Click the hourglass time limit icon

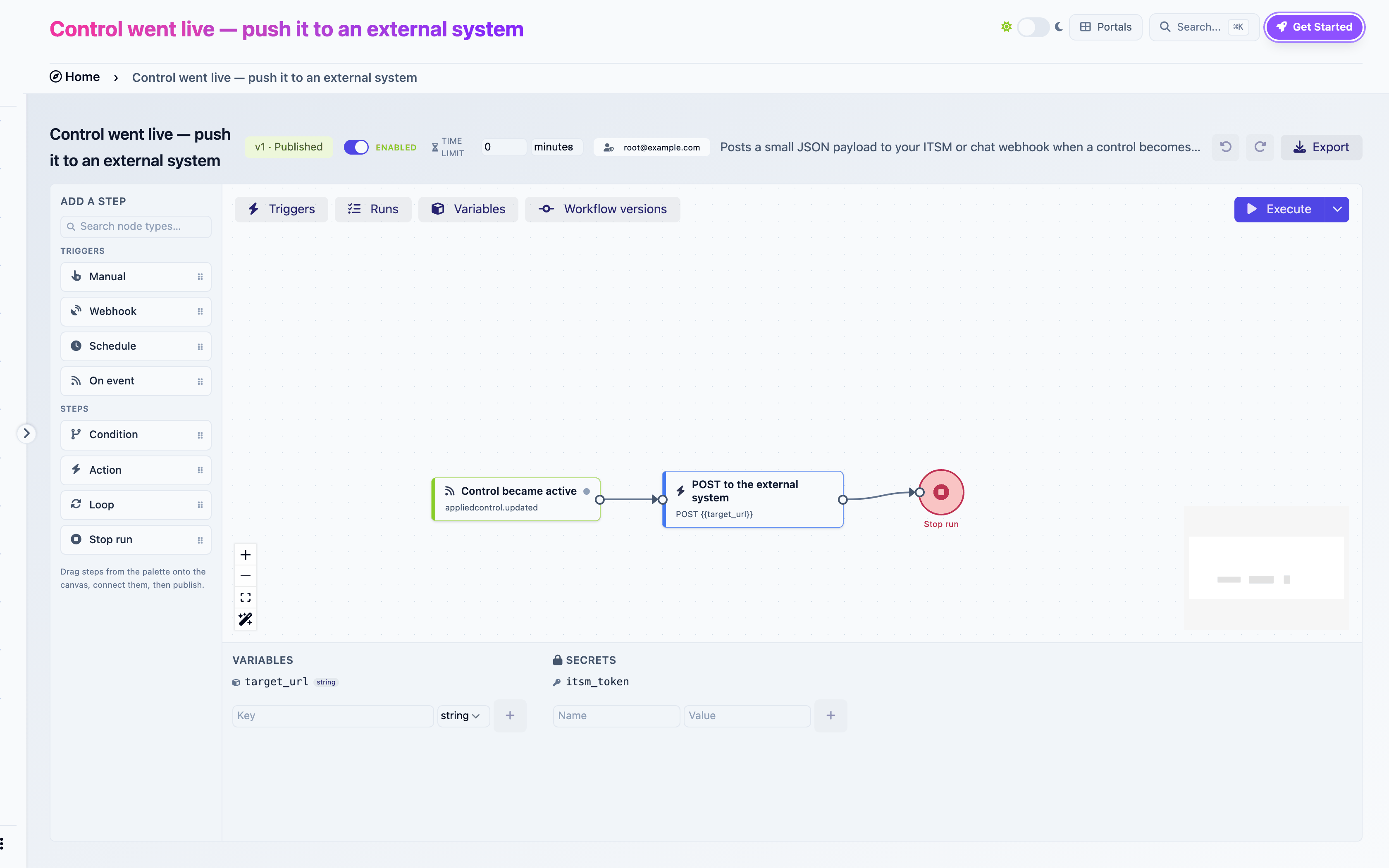(x=435, y=148)
